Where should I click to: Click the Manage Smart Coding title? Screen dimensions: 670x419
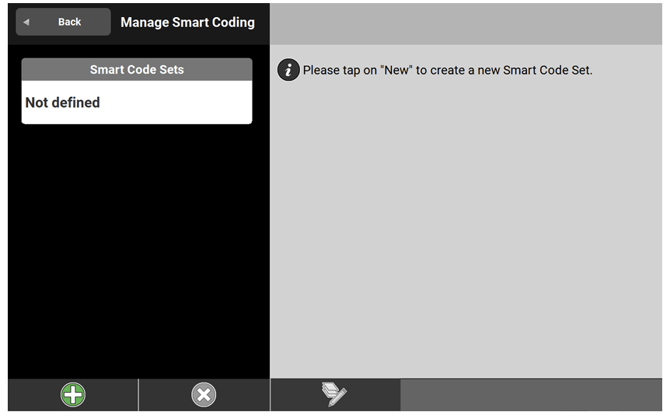[x=187, y=22]
